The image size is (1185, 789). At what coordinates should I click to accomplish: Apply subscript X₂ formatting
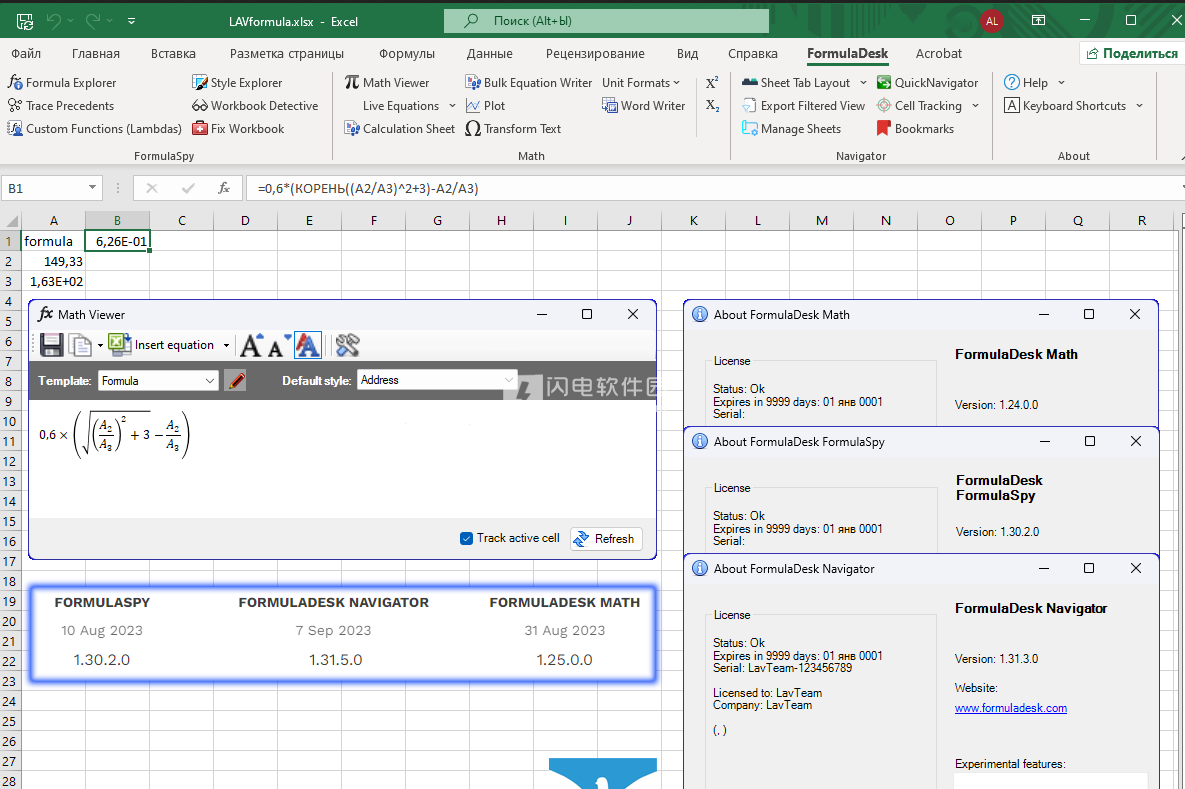click(x=712, y=106)
